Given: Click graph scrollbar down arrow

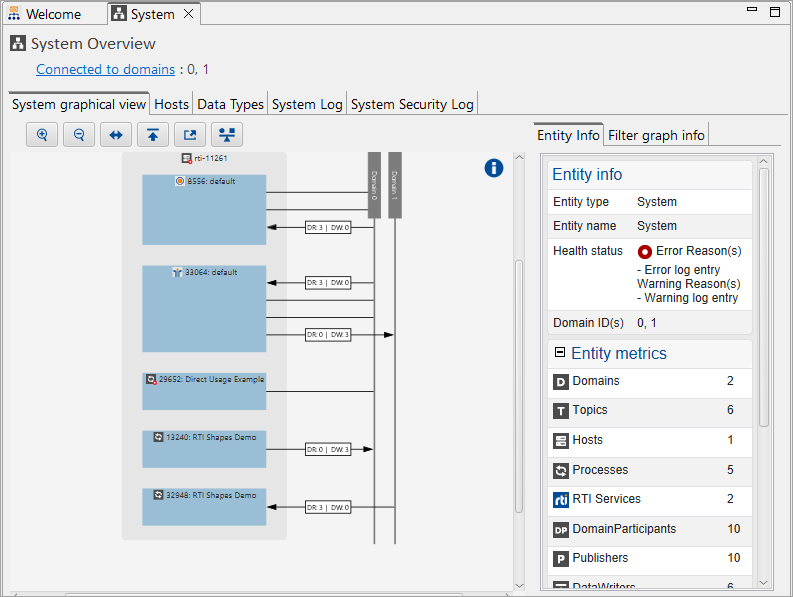Looking at the screenshot, I should (x=519, y=585).
